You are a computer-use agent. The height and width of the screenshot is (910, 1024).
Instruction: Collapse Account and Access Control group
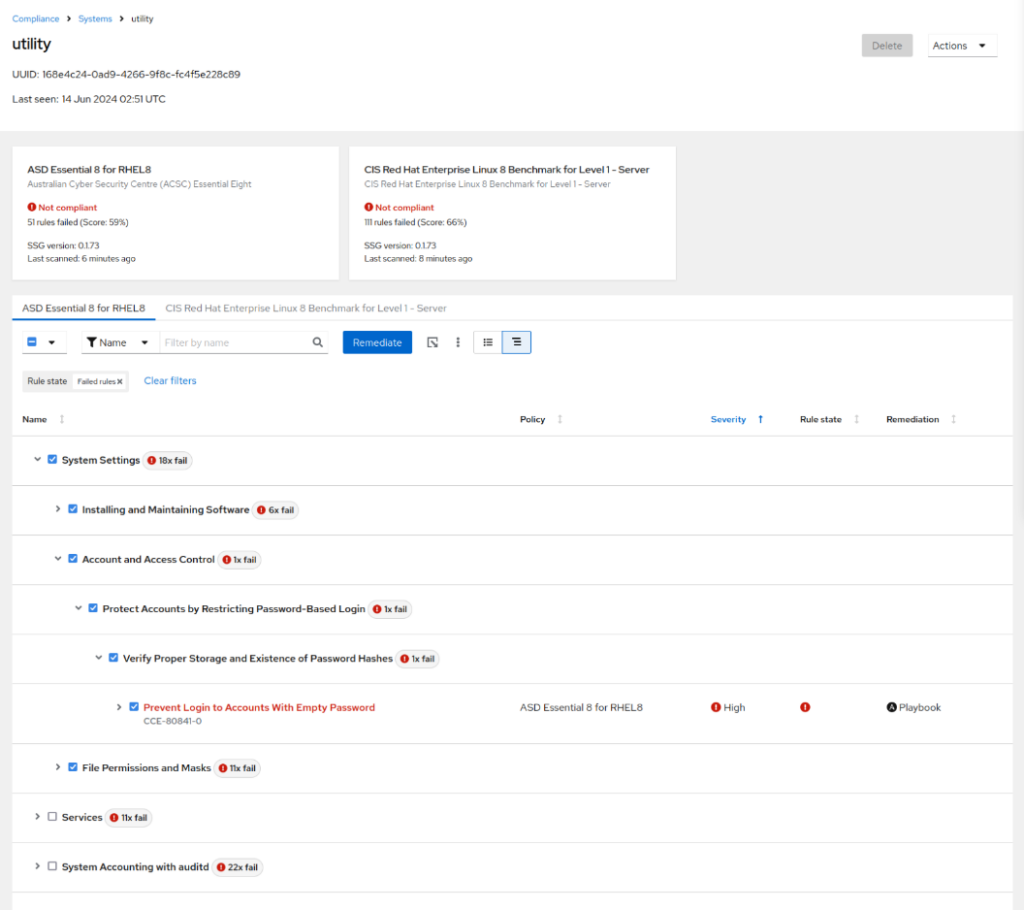pos(58,559)
